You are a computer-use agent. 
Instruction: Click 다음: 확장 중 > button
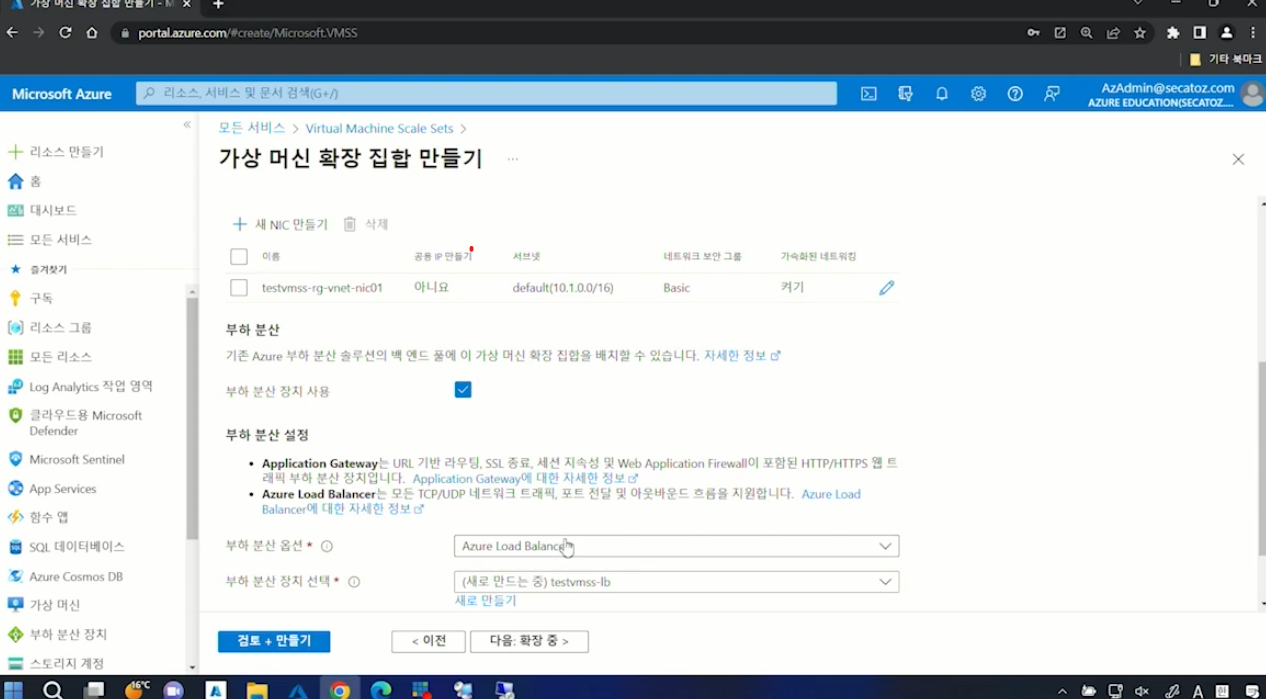click(x=529, y=641)
